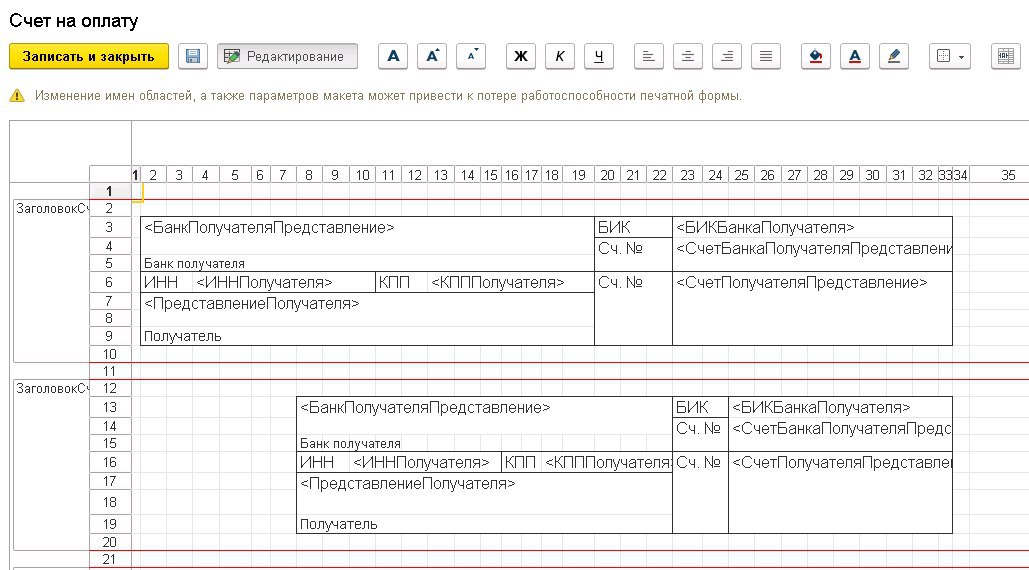Click '<СчетПолучателяПредставле' in row 16
The height and width of the screenshot is (570, 1029).
coord(842,462)
